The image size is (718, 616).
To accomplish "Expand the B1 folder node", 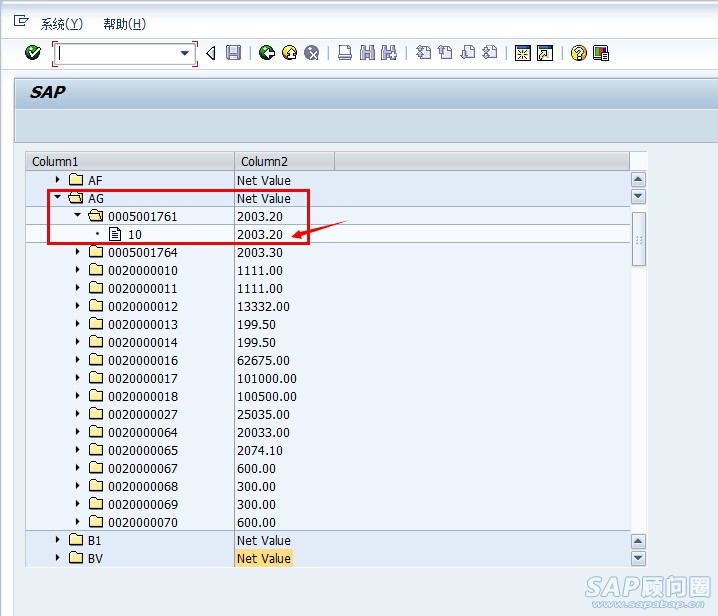I will (57, 540).
